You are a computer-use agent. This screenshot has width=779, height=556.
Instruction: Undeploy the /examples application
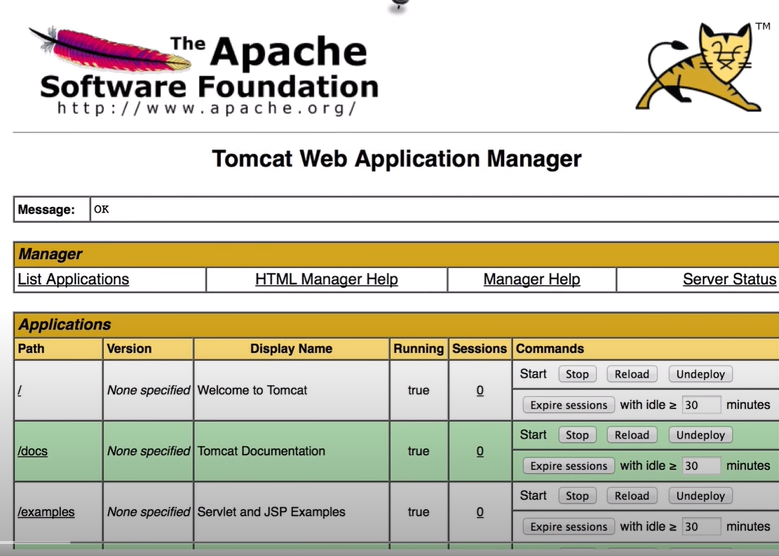(x=701, y=496)
